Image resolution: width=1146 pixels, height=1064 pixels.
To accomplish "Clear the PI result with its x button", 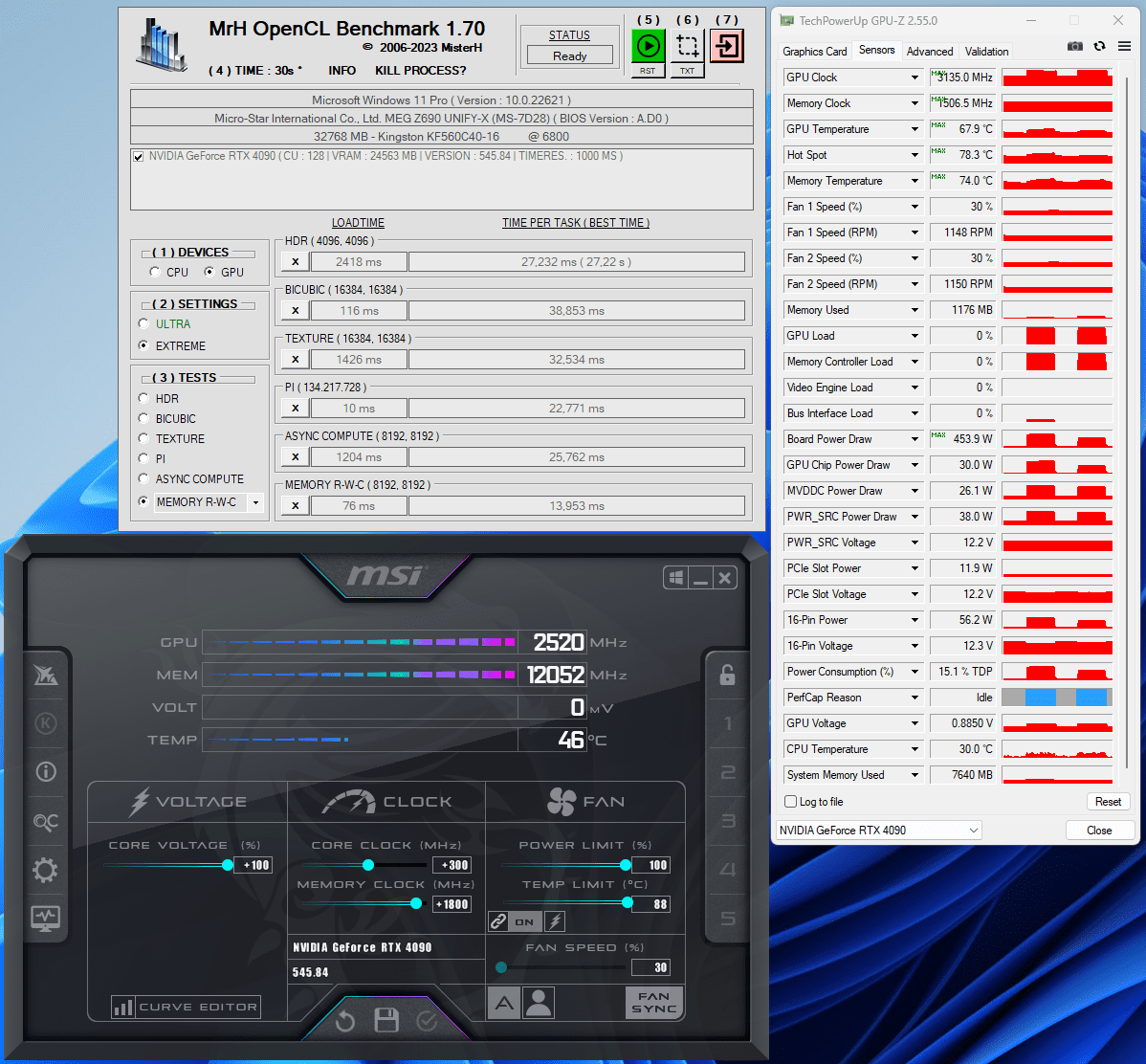I will point(296,408).
